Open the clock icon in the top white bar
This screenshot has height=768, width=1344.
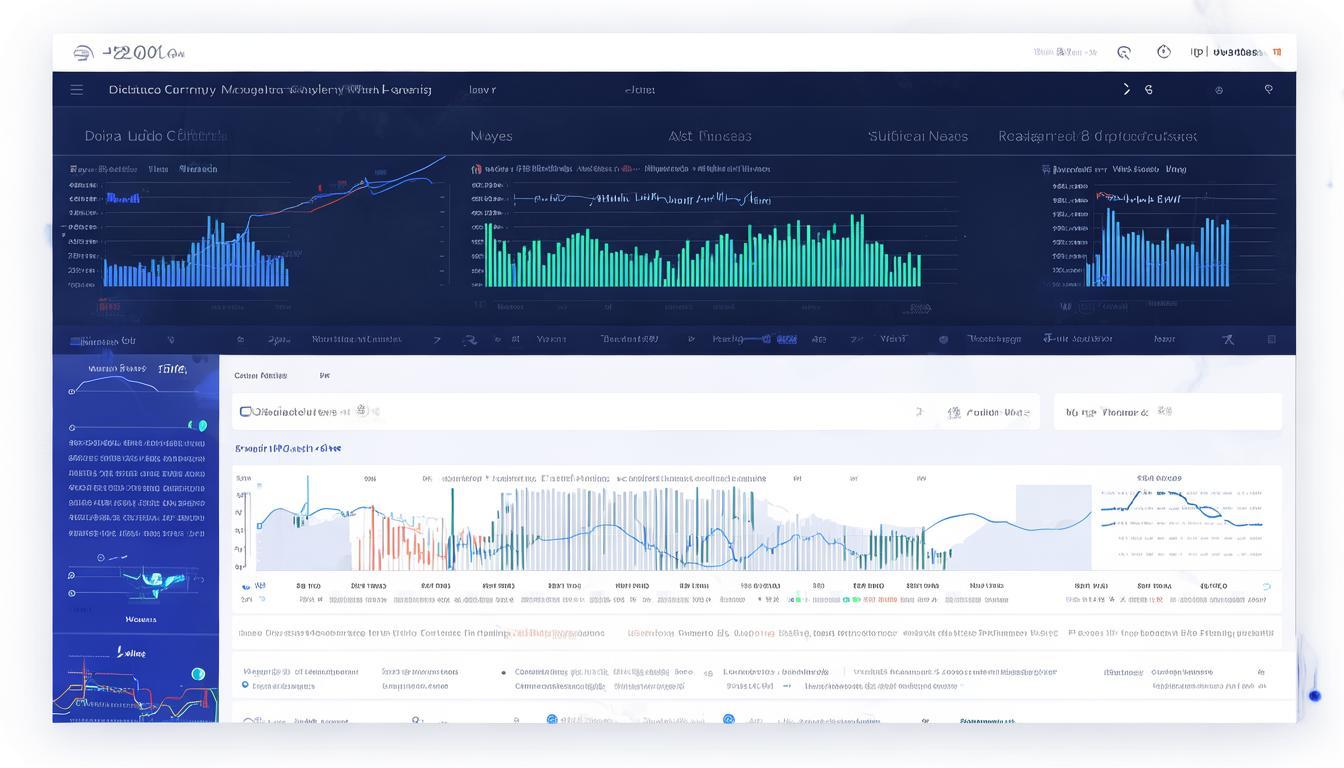[1164, 52]
